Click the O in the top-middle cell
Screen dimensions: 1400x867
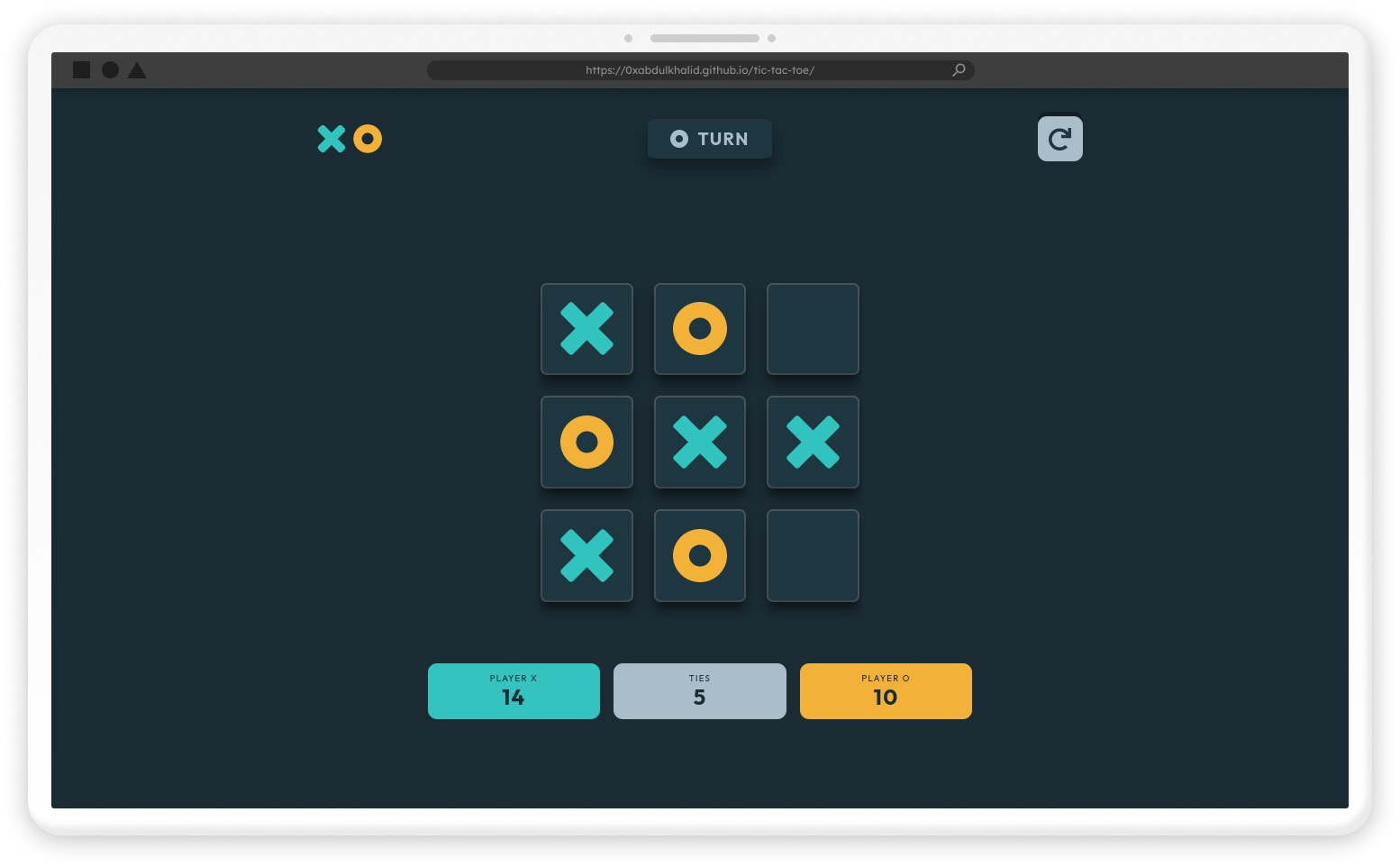700,329
